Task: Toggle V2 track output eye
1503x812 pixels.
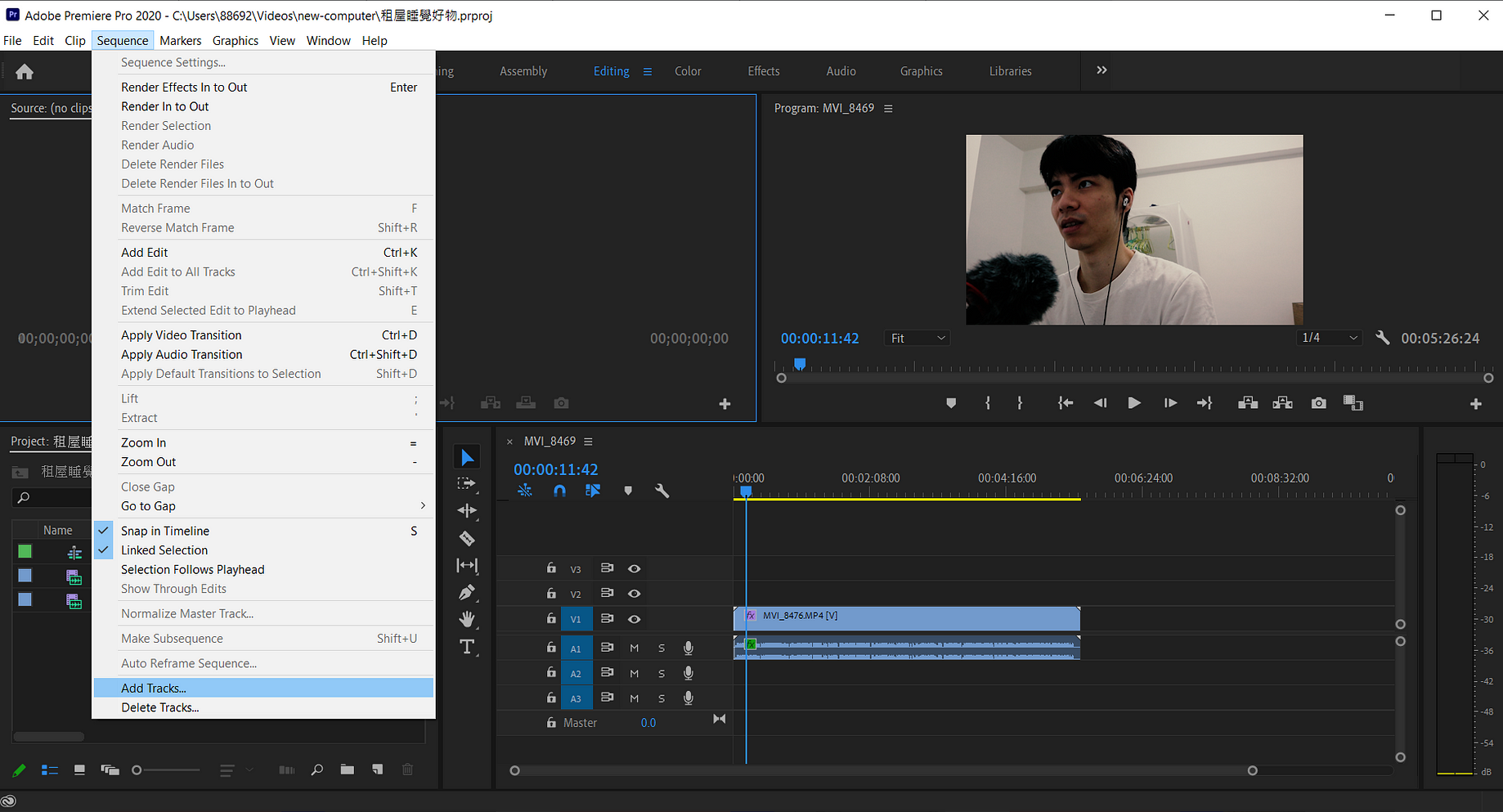Action: pos(634,594)
